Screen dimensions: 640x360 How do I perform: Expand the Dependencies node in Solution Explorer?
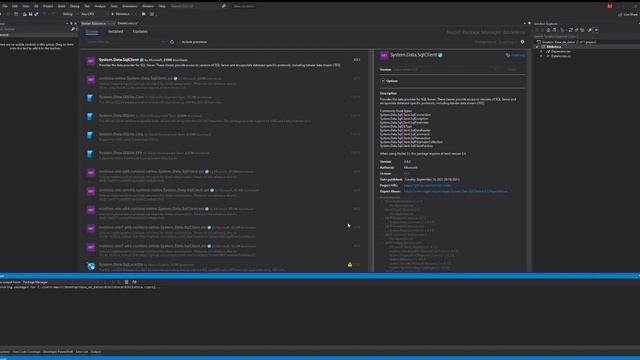(x=542, y=51)
